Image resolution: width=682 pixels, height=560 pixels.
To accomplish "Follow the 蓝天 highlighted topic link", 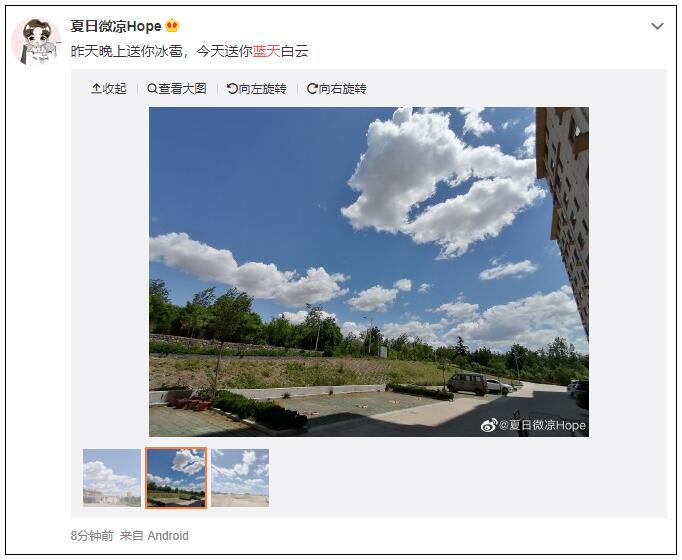I will 266,51.
